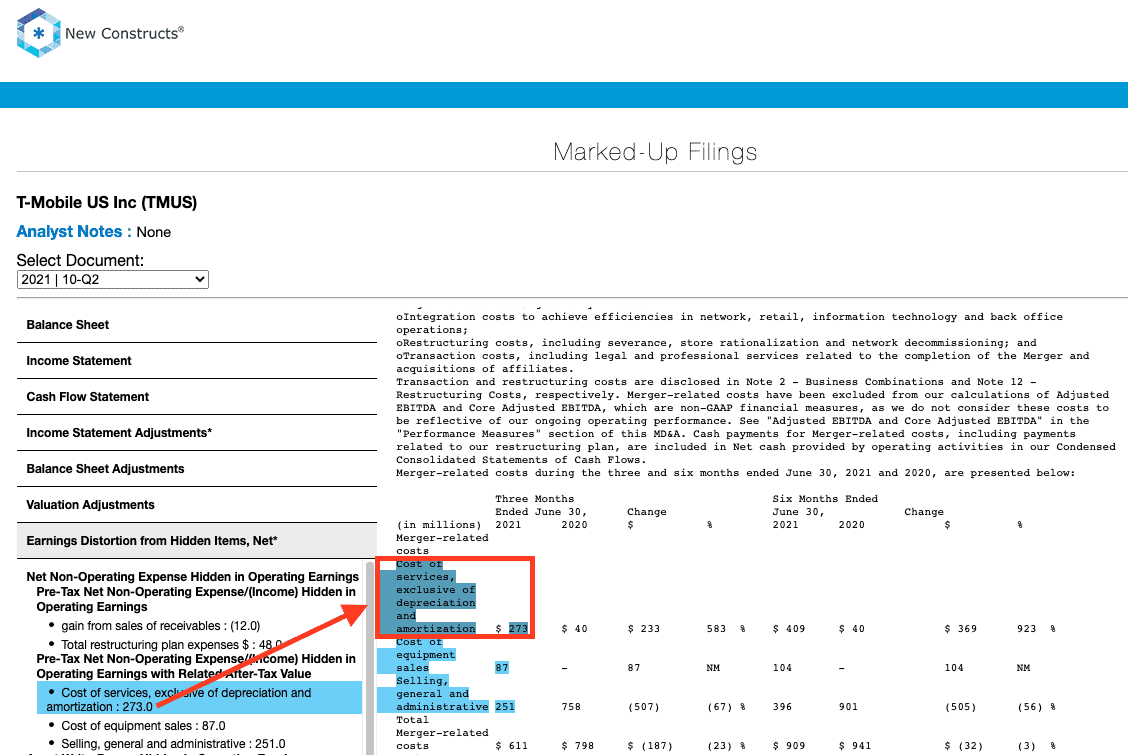Open the Income Statement section
Image resolution: width=1128 pixels, height=755 pixels.
tap(196, 361)
